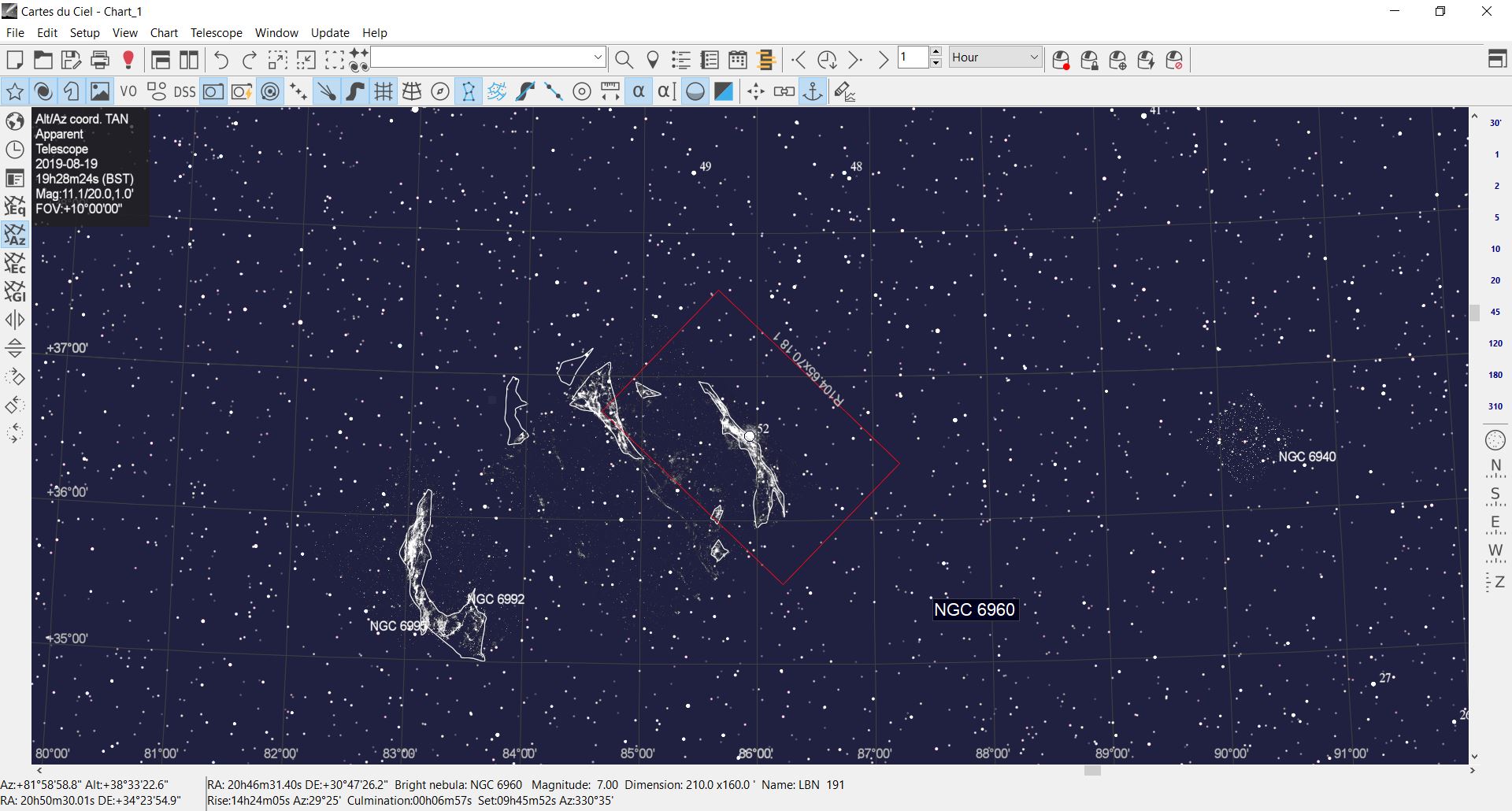Toggle the coordinate grid display
This screenshot has height=811, width=1512.
384,92
